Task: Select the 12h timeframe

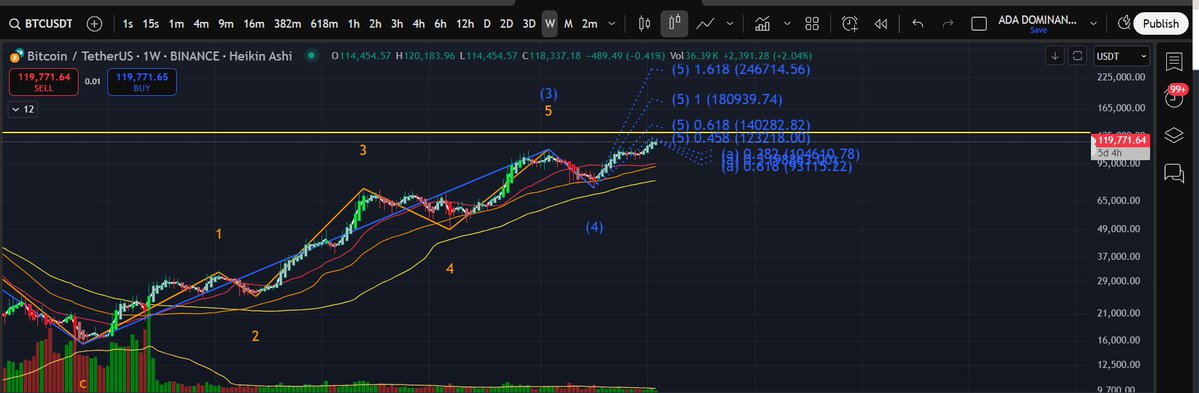Action: 465,24
